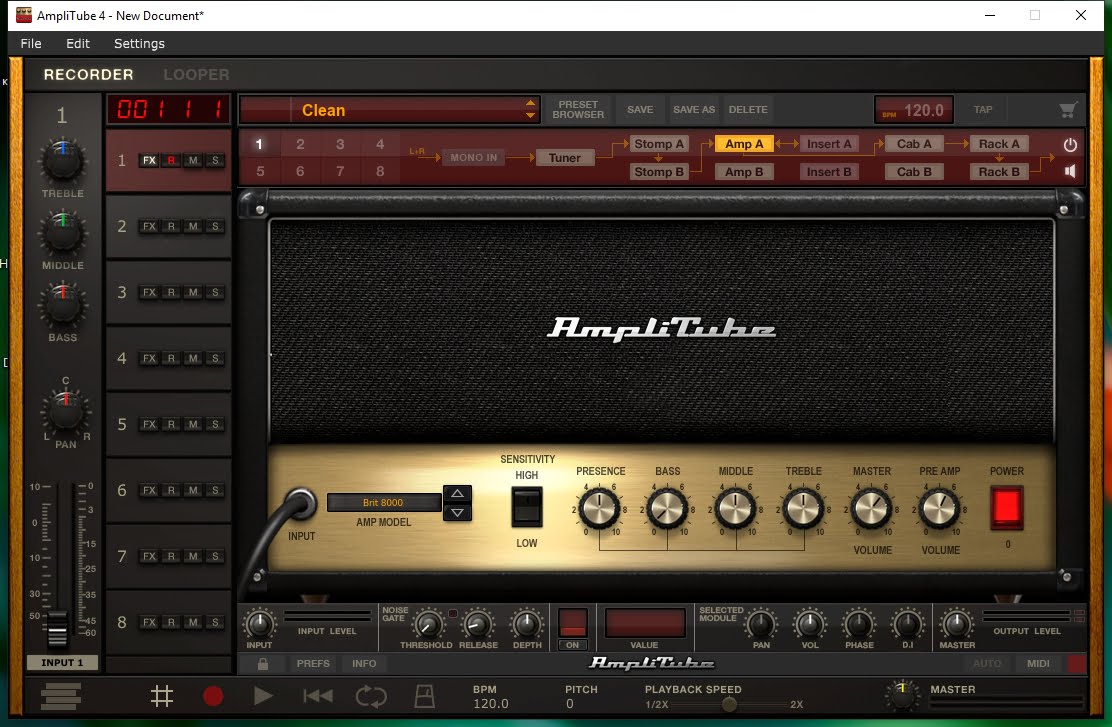Click the BPM 120.0 display at top
This screenshot has height=727, width=1112.
(913, 110)
